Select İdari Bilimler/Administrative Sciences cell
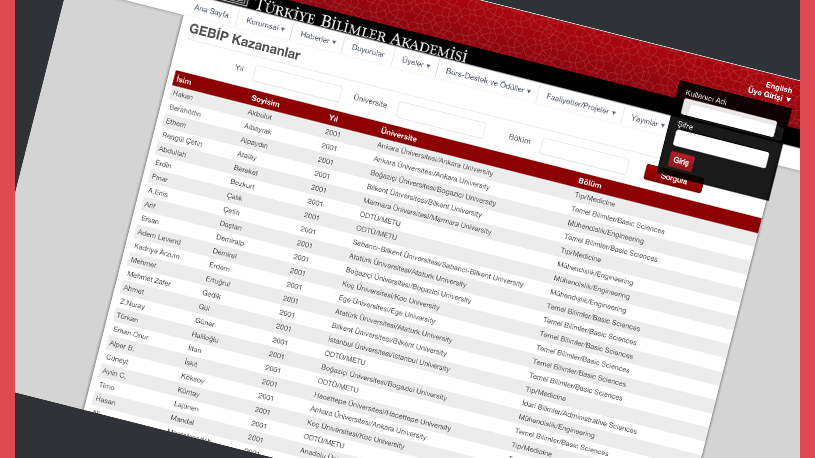This screenshot has width=815, height=458. point(579,416)
